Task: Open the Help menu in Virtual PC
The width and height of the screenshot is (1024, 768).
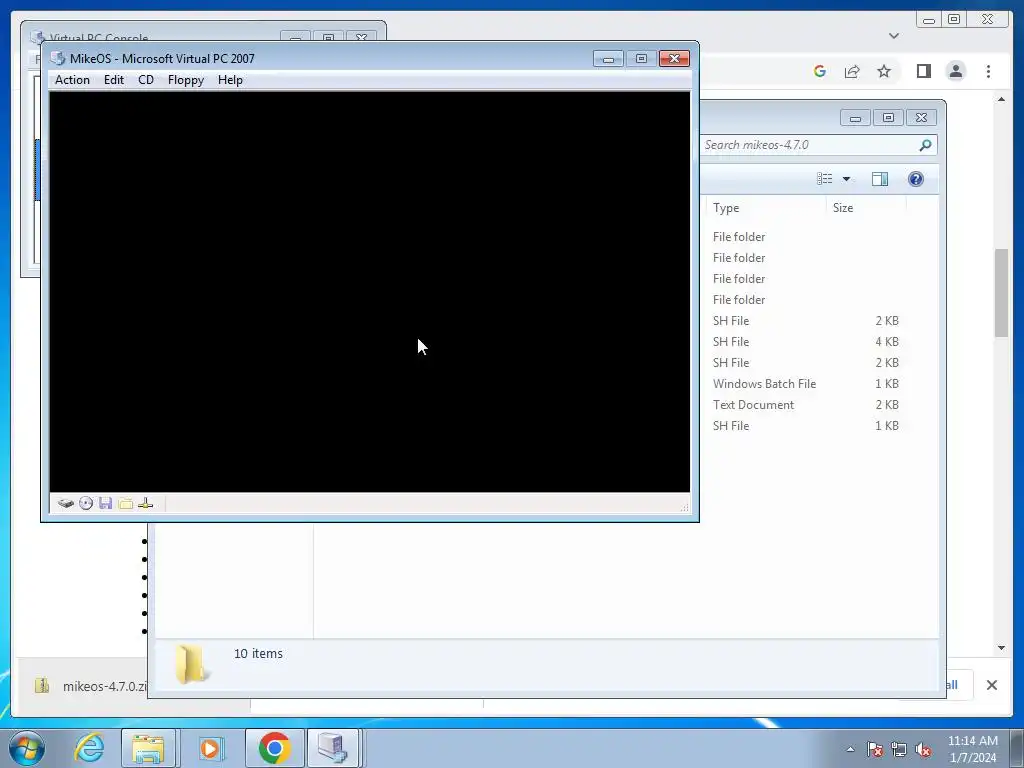Action: [230, 80]
